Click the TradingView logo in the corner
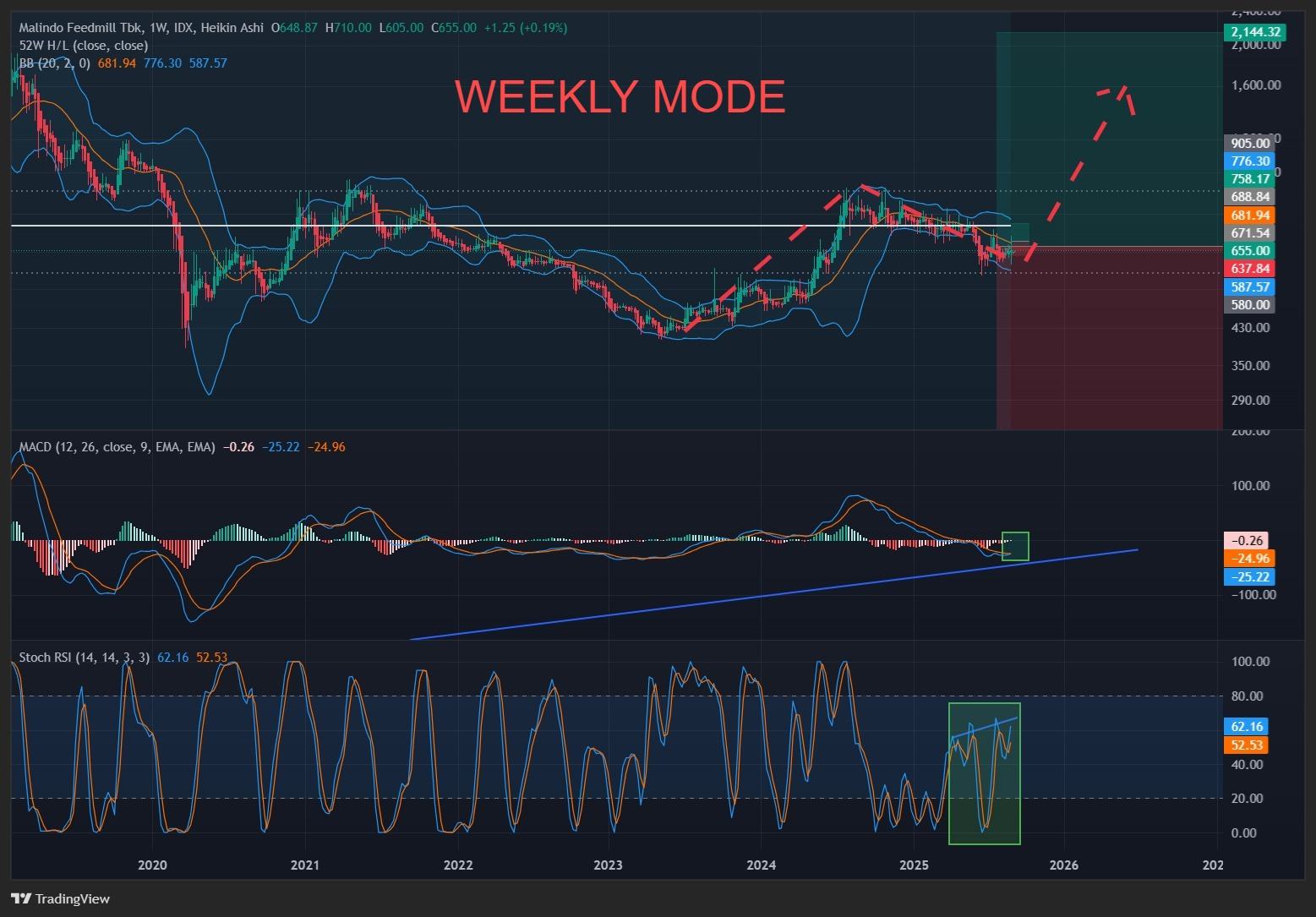Image resolution: width=1316 pixels, height=917 pixels. tap(60, 898)
